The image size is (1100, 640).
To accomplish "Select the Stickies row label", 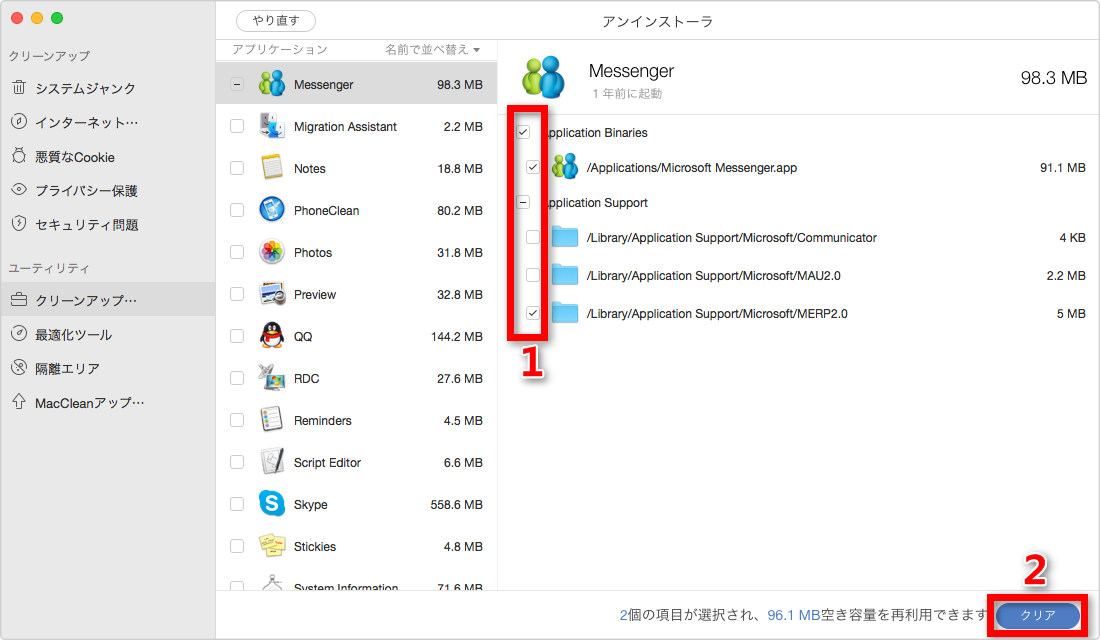I will pyautogui.click(x=315, y=546).
